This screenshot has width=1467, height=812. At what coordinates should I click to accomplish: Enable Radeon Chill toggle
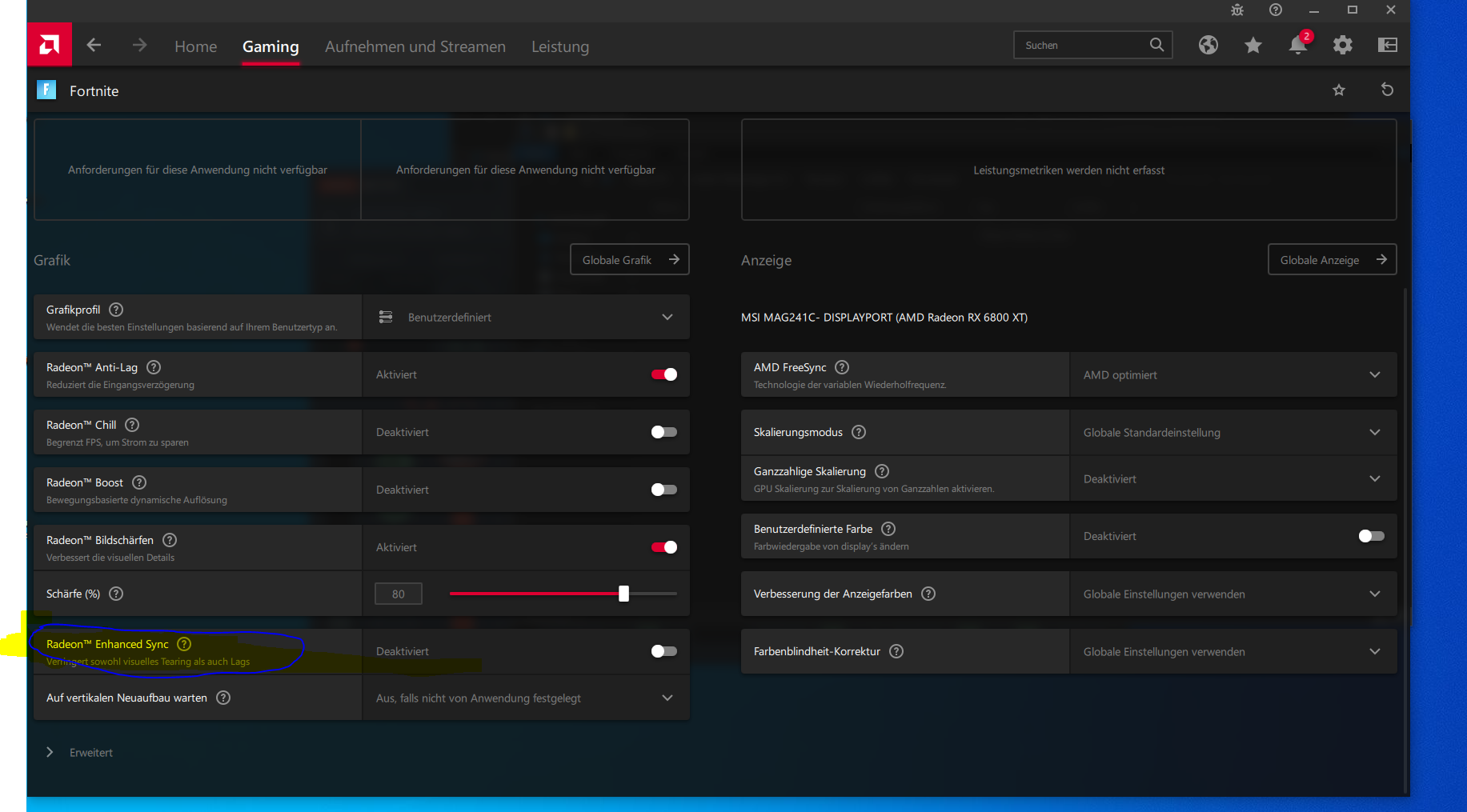[664, 432]
